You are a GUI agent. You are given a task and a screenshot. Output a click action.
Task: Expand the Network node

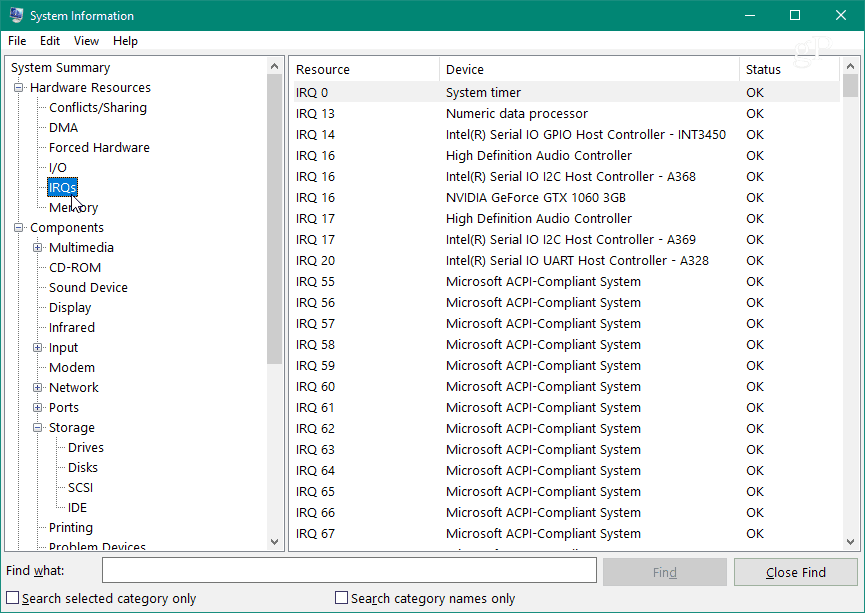[x=38, y=387]
